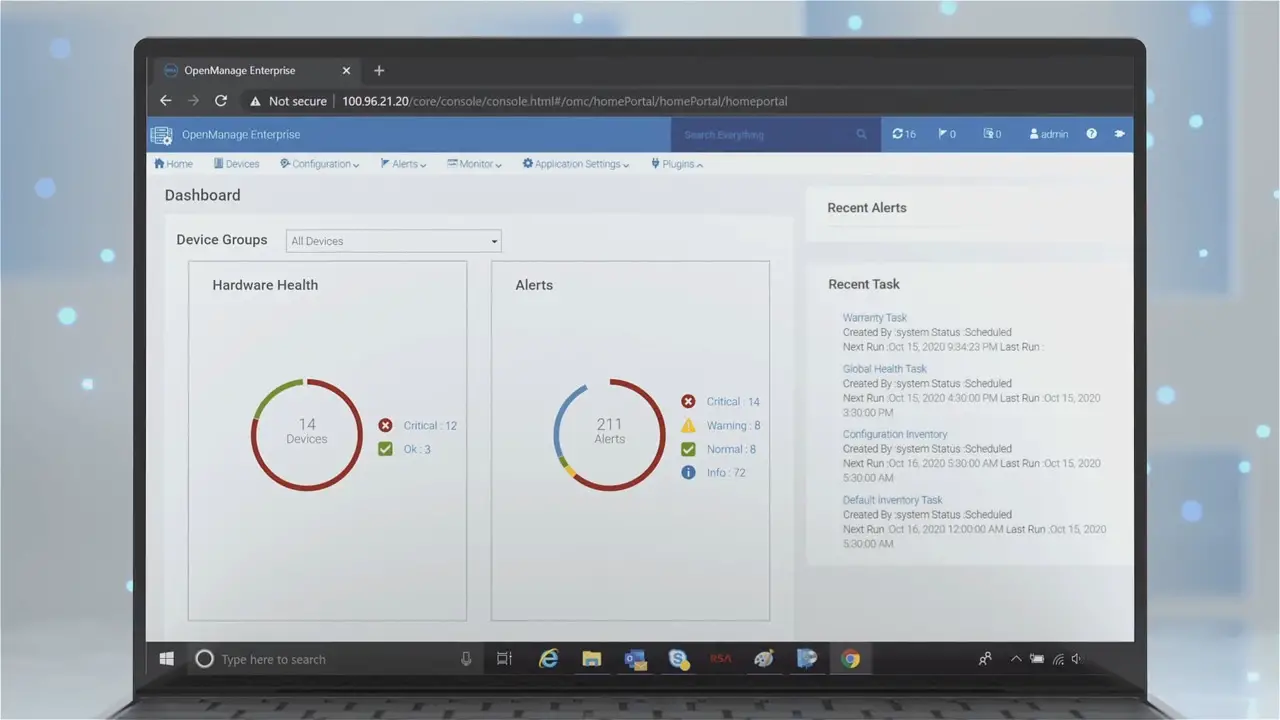Collapse the Plugins menu chevron

pos(698,163)
